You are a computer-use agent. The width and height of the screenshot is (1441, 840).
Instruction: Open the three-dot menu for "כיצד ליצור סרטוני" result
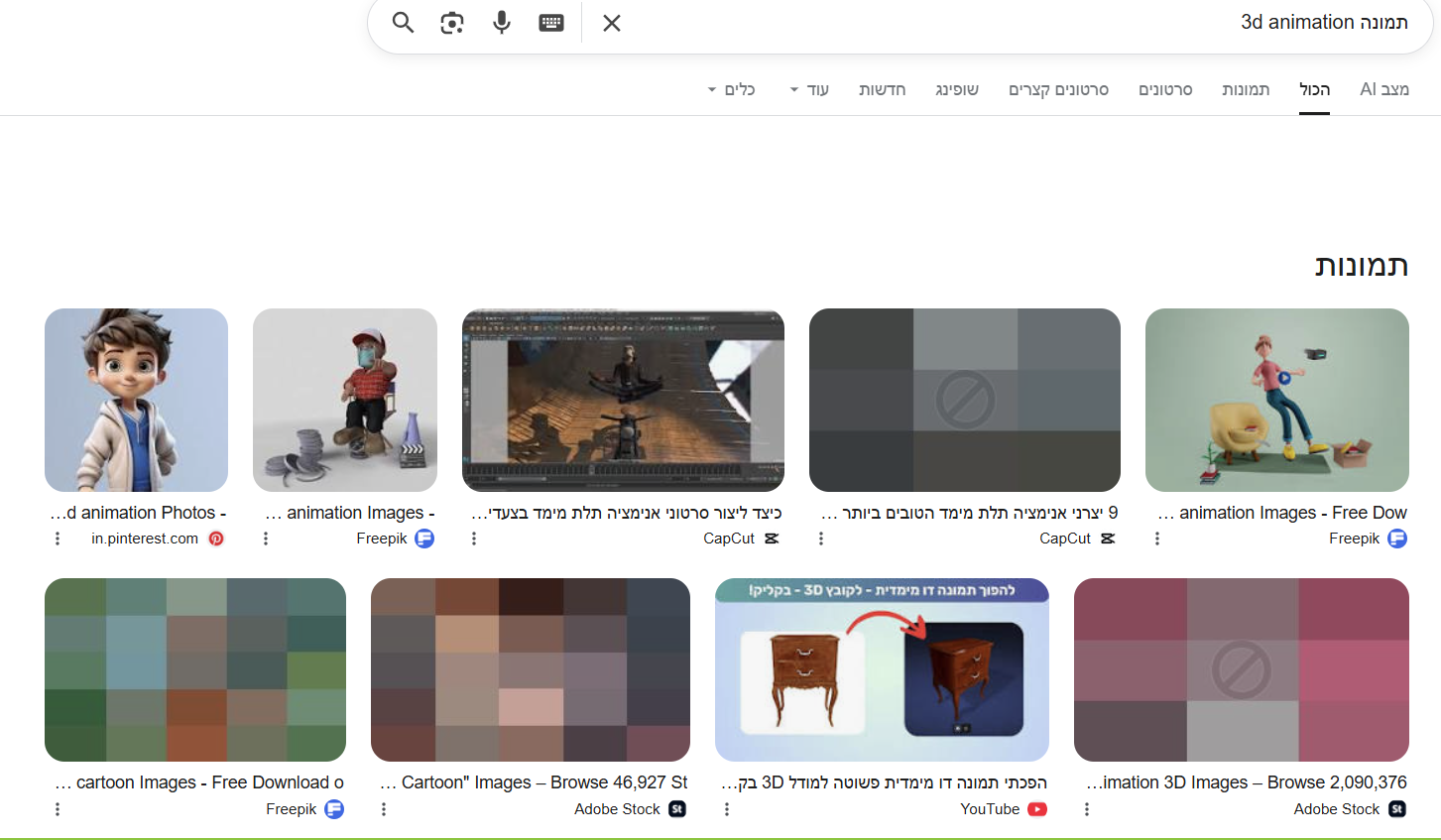pos(474,539)
